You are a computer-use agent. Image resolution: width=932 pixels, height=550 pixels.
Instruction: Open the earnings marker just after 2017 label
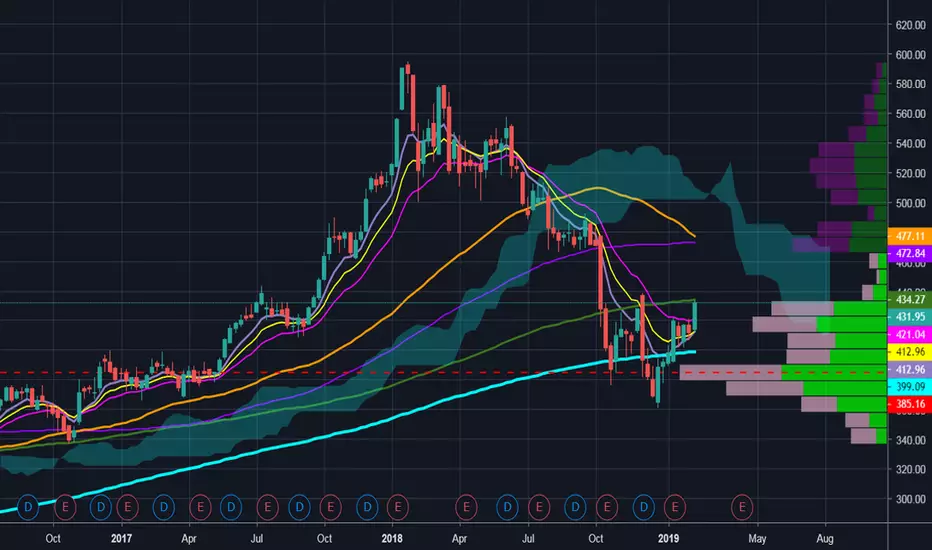coord(128,507)
